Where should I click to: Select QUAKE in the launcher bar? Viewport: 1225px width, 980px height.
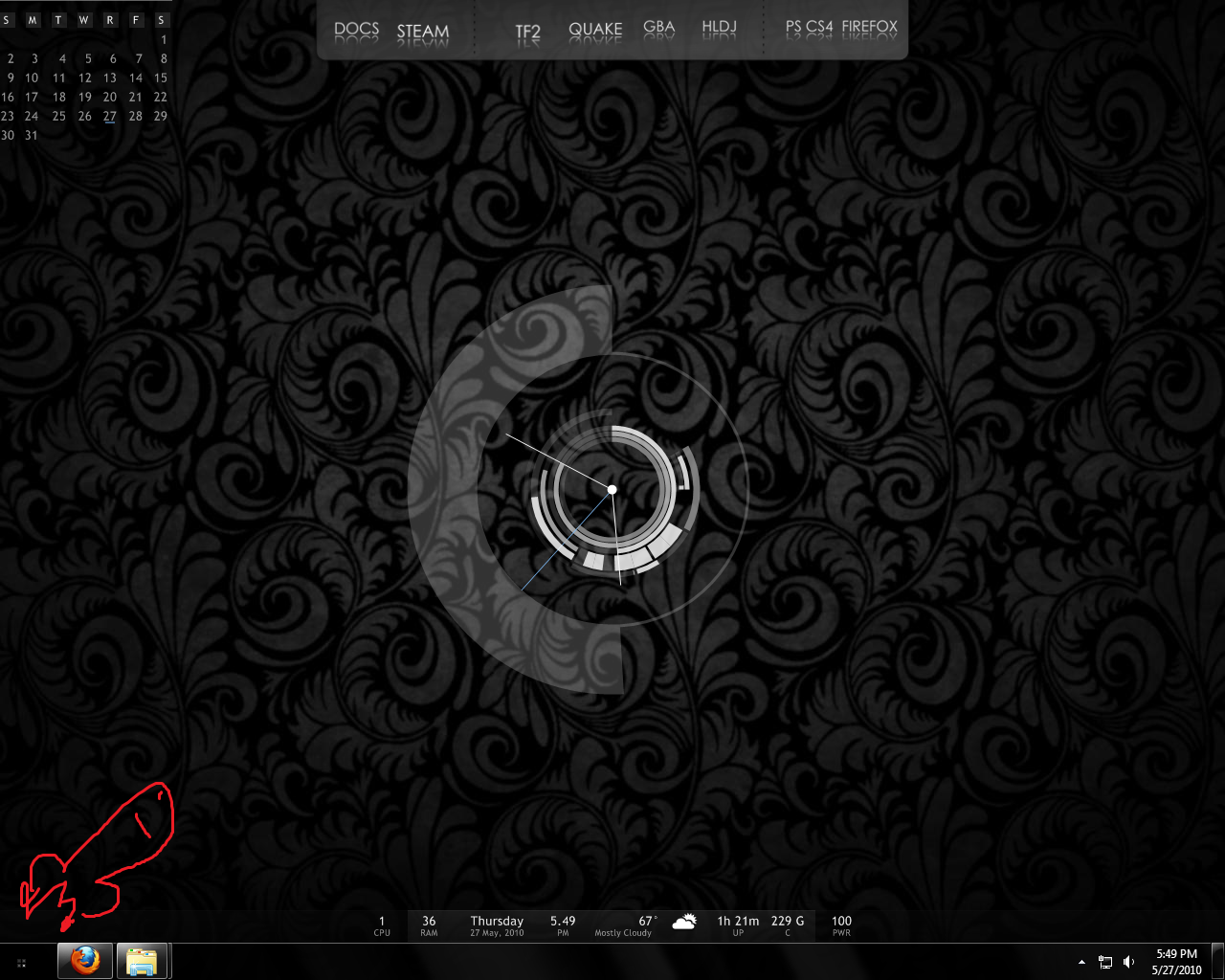click(595, 30)
